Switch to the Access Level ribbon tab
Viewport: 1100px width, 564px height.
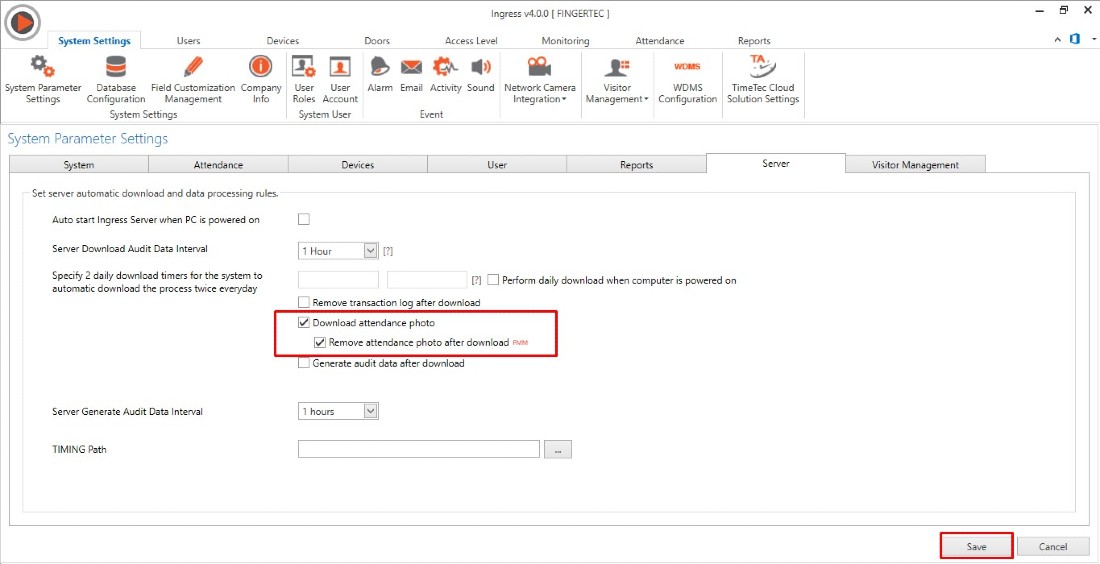[471, 41]
